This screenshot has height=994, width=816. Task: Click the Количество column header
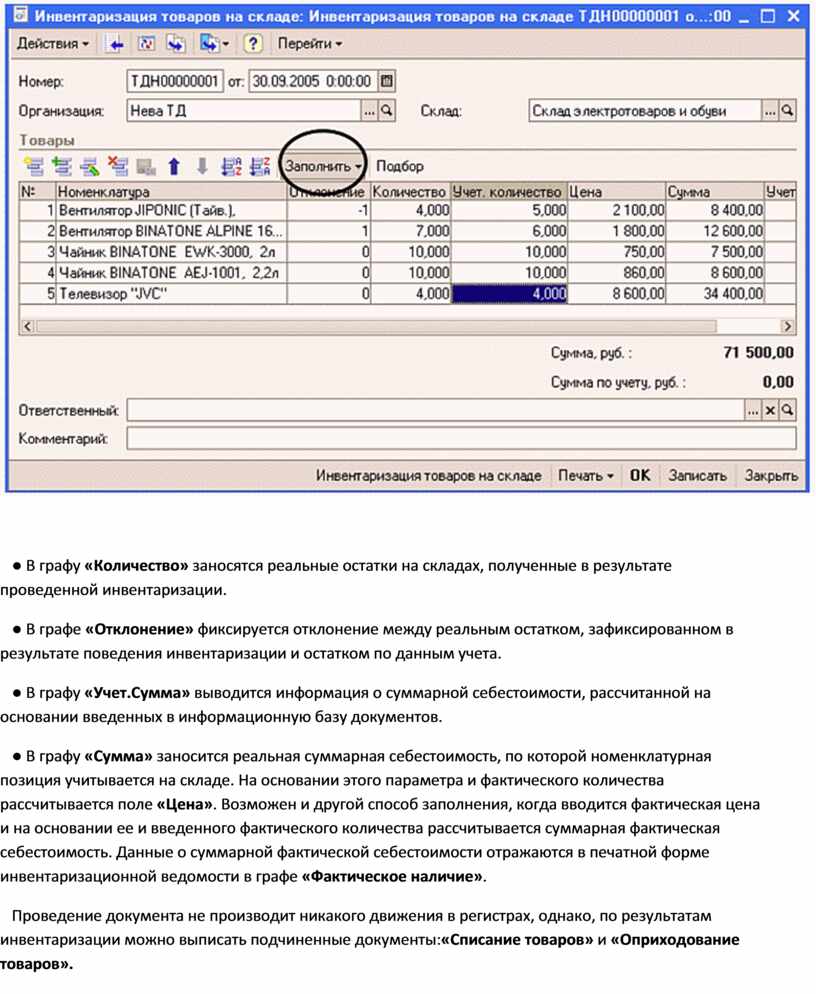coord(410,191)
